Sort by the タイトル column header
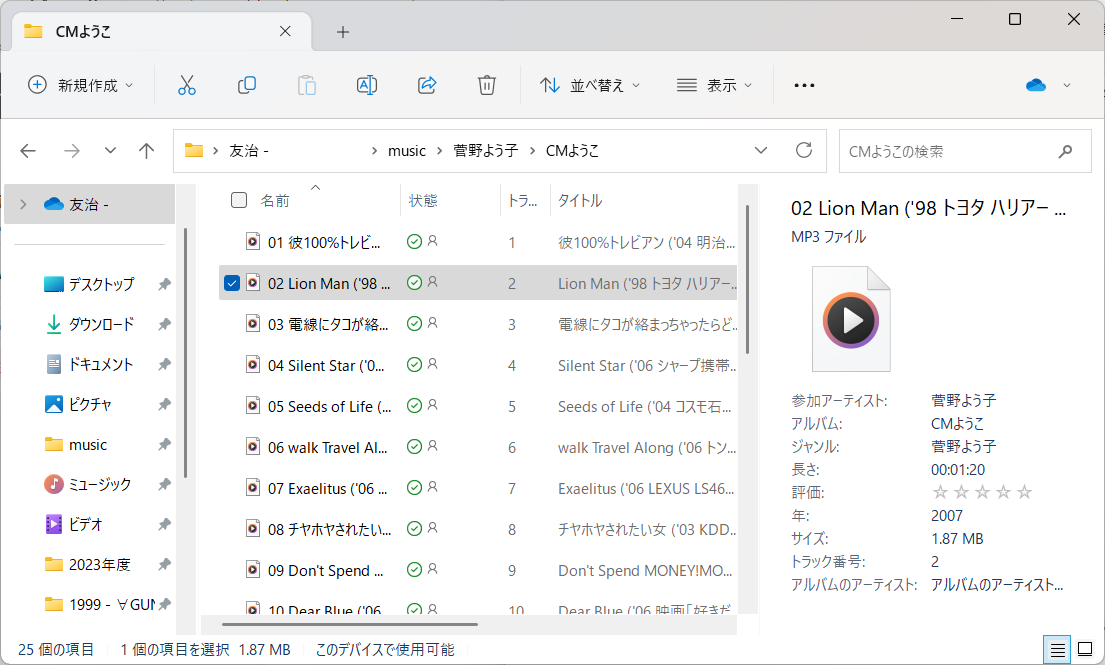Viewport: 1105px width, 665px height. [x=580, y=201]
